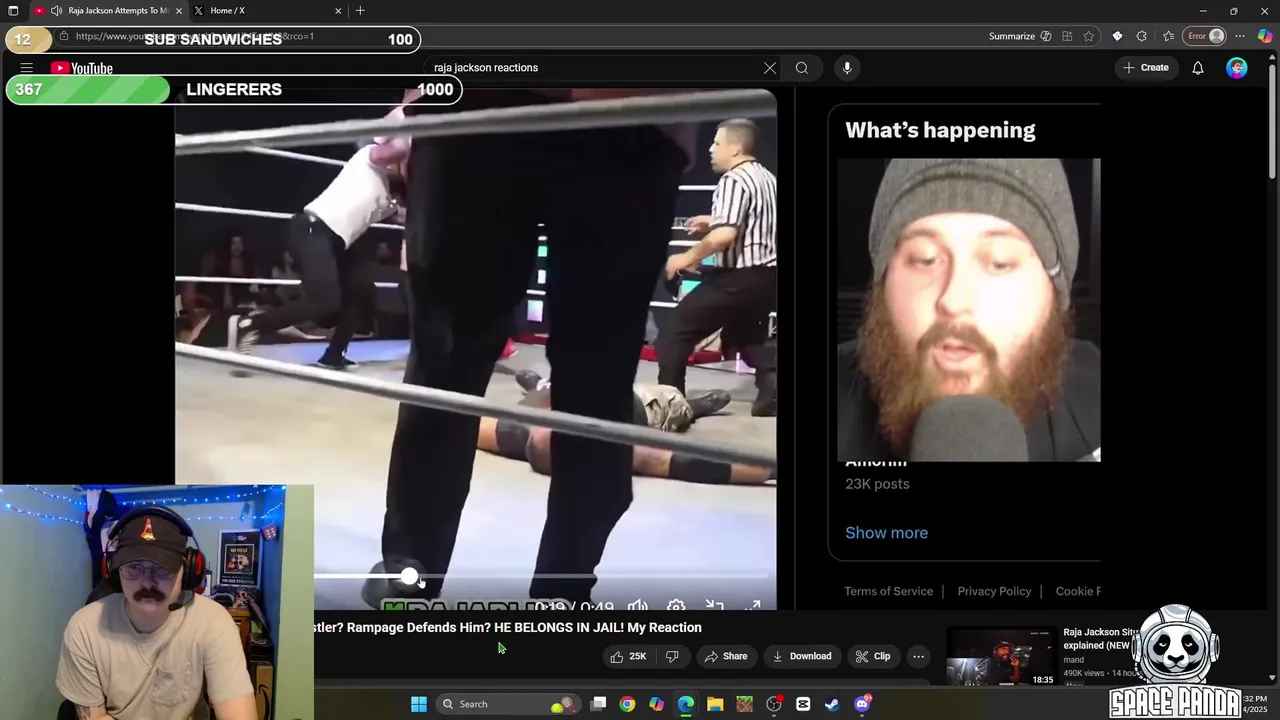Viewport: 1280px width, 720px height.
Task: Open File Explorer from taskbar
Action: 715,704
